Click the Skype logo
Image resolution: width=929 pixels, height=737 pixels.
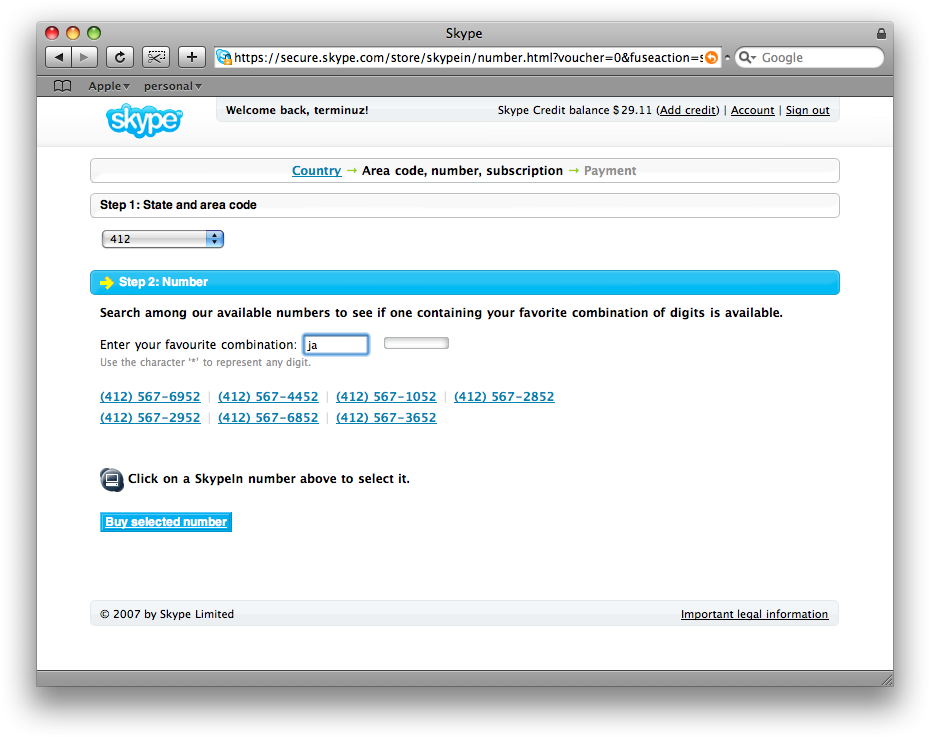click(144, 121)
